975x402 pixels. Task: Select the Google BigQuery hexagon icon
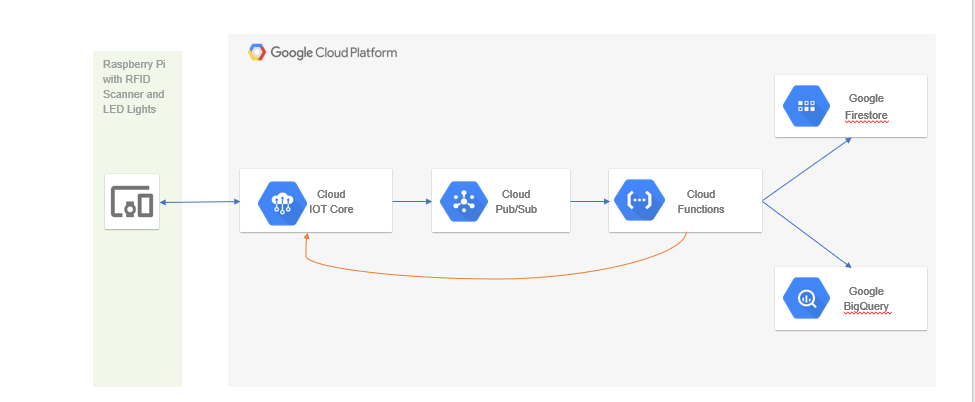806,298
